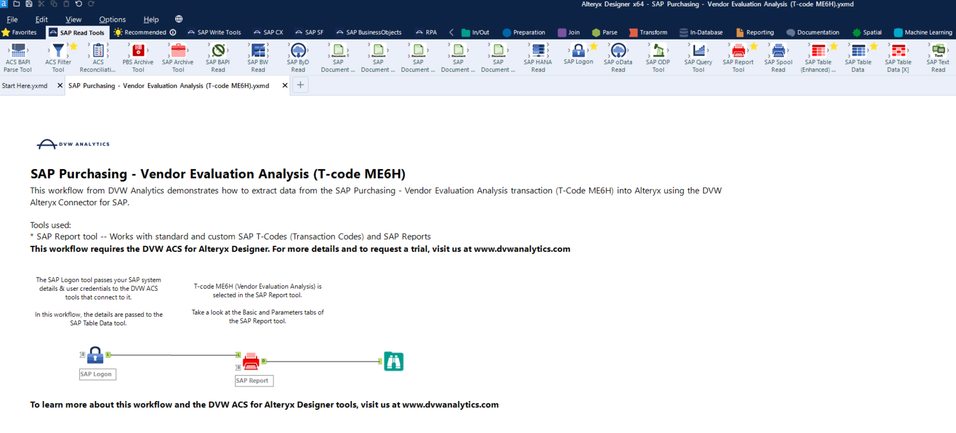Save the workflow with the disk icon
The image size is (956, 433).
pyautogui.click(x=29, y=4)
